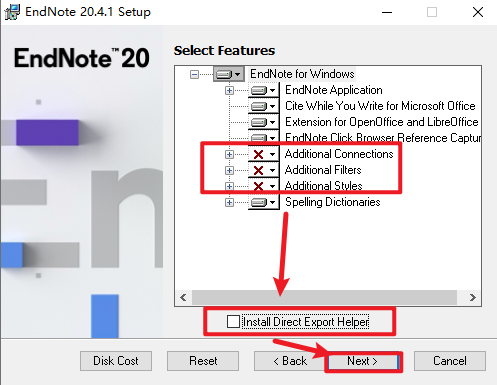Select Extension for OpenOffice and LibreOffice label

(x=382, y=122)
